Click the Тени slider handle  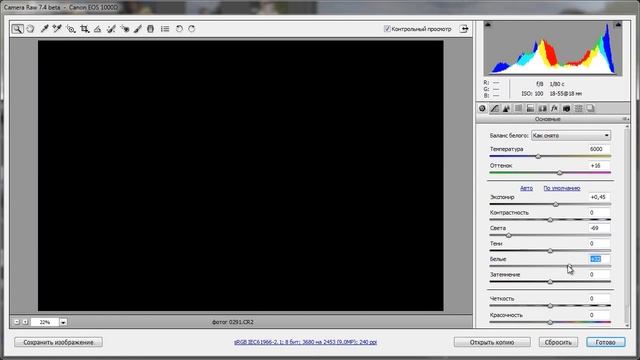coord(550,251)
